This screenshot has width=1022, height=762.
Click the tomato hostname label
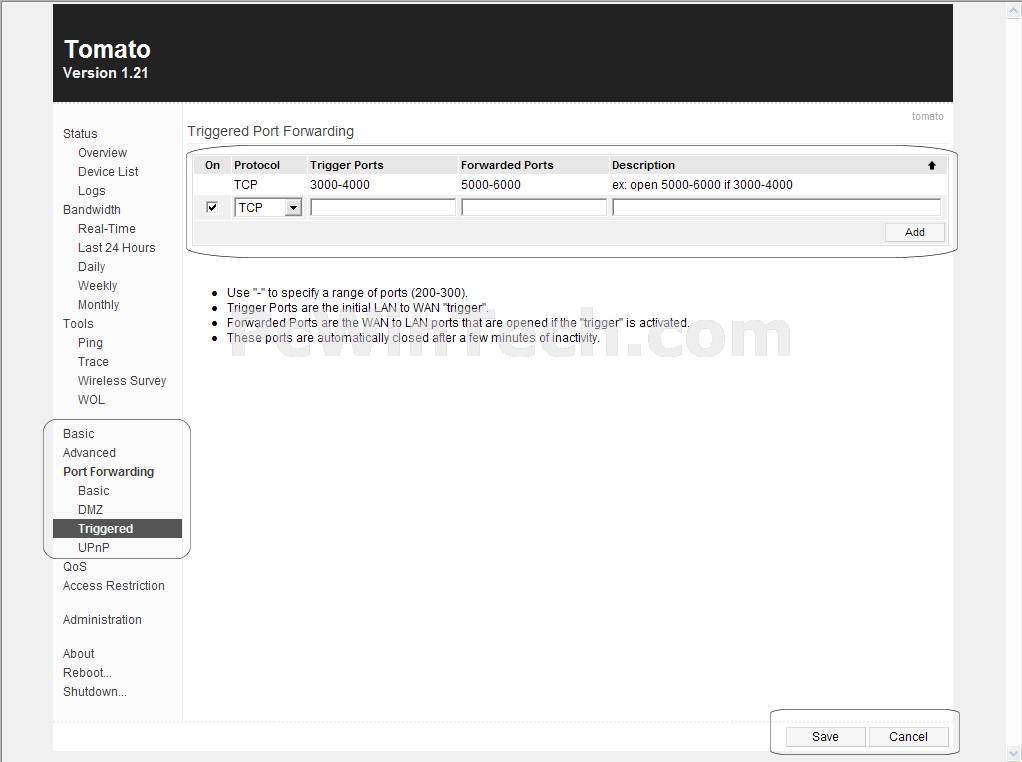click(927, 116)
